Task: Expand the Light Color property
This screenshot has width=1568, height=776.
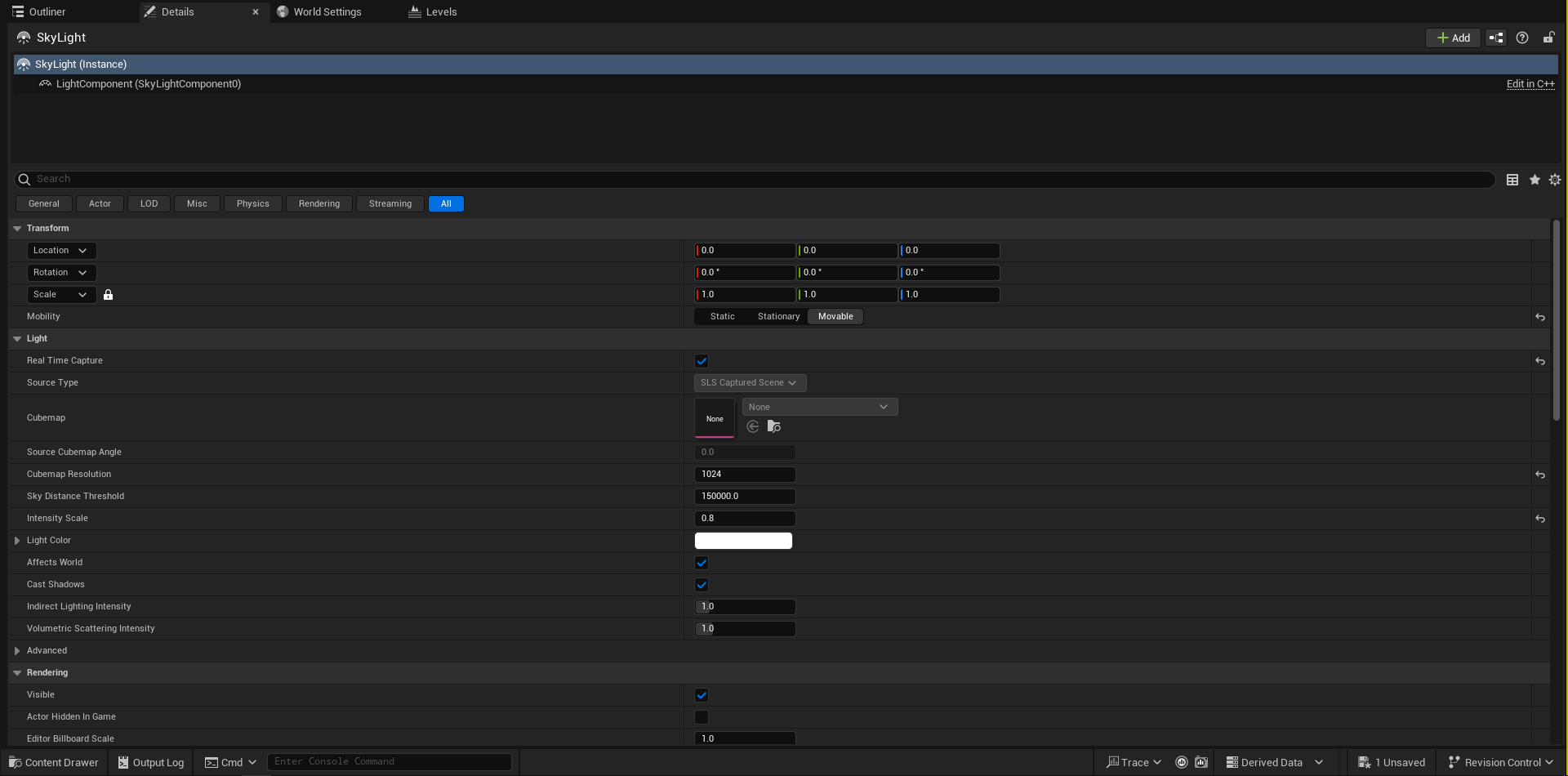Action: pyautogui.click(x=17, y=541)
